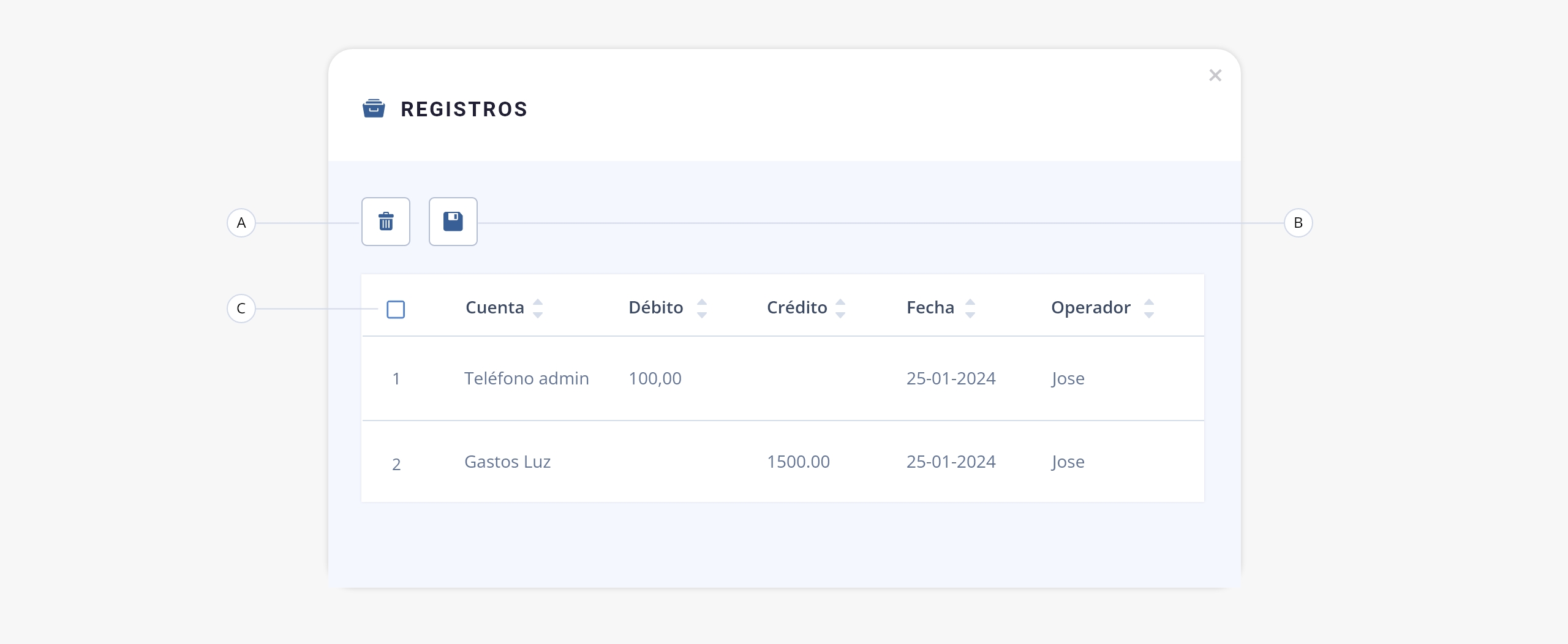Close the Registros dialog with X
Viewport: 1568px width, 644px height.
point(1215,75)
